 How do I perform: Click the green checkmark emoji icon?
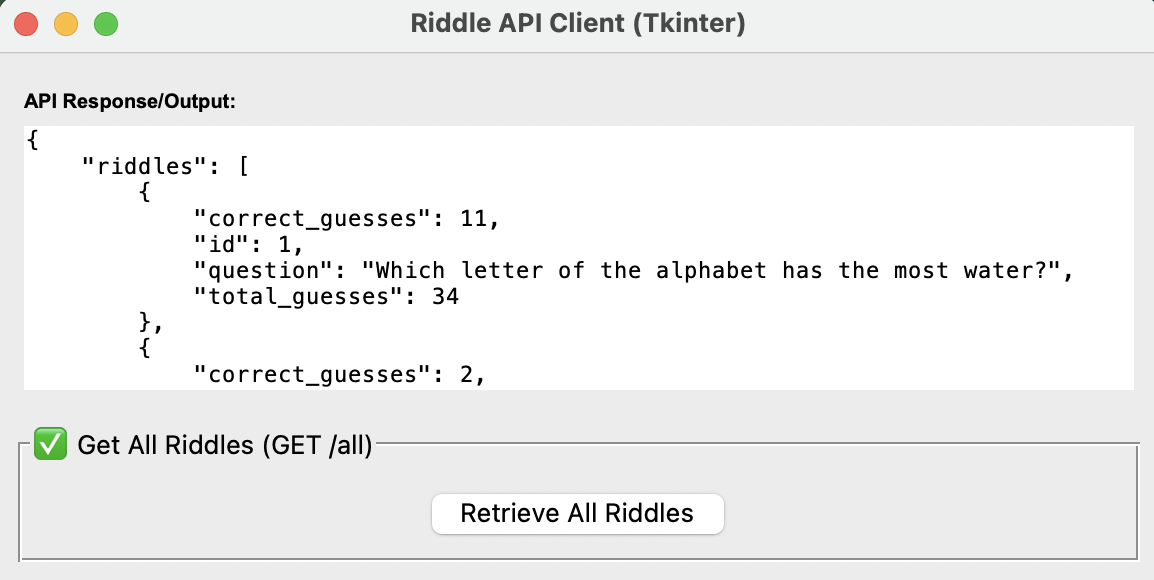pos(48,444)
